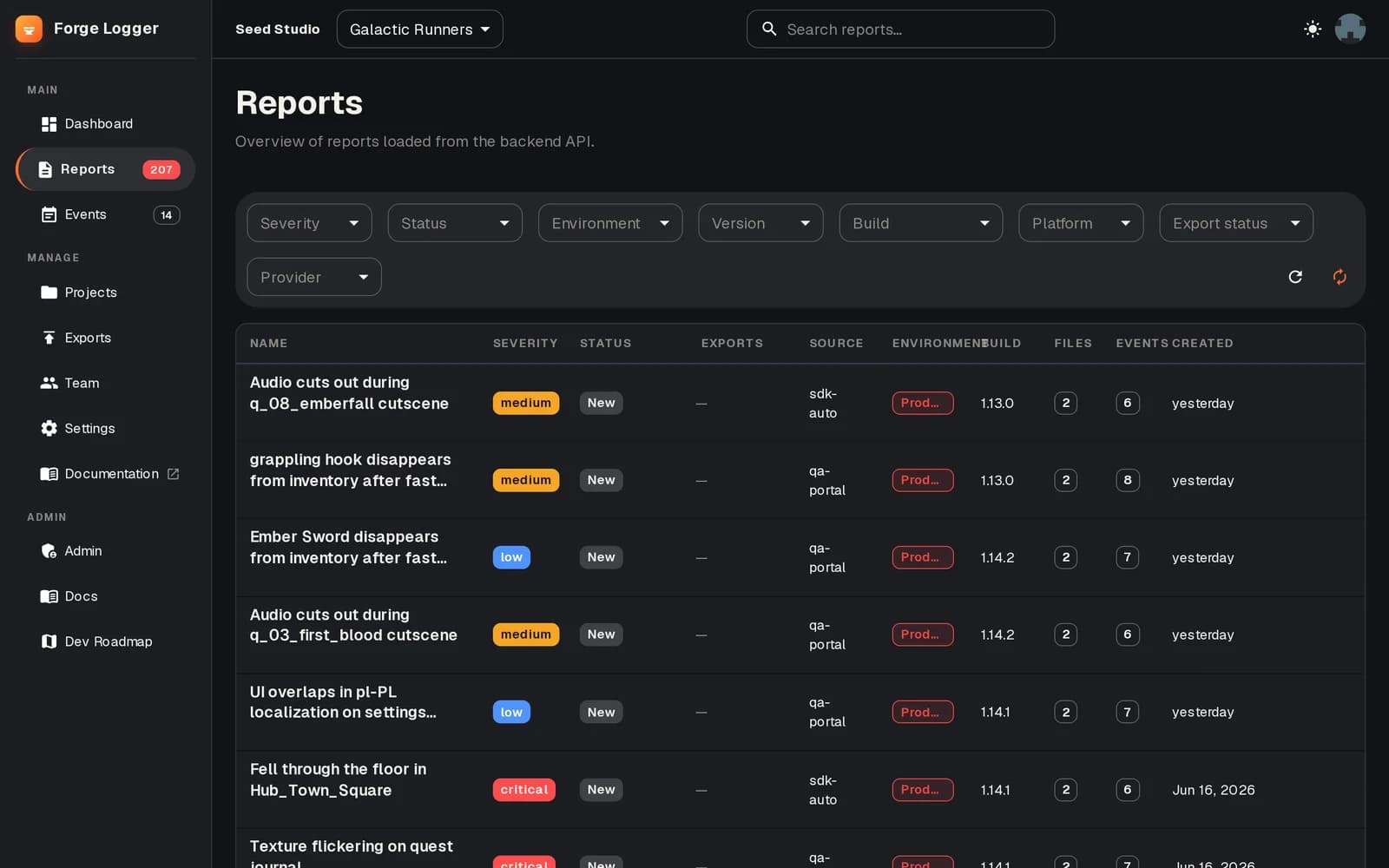Sort by the Severity column header
1389x868 pixels.
point(525,343)
